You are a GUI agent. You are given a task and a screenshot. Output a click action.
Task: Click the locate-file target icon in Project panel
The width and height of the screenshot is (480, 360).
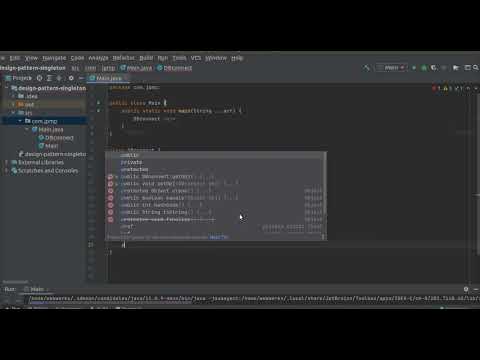click(x=39, y=78)
